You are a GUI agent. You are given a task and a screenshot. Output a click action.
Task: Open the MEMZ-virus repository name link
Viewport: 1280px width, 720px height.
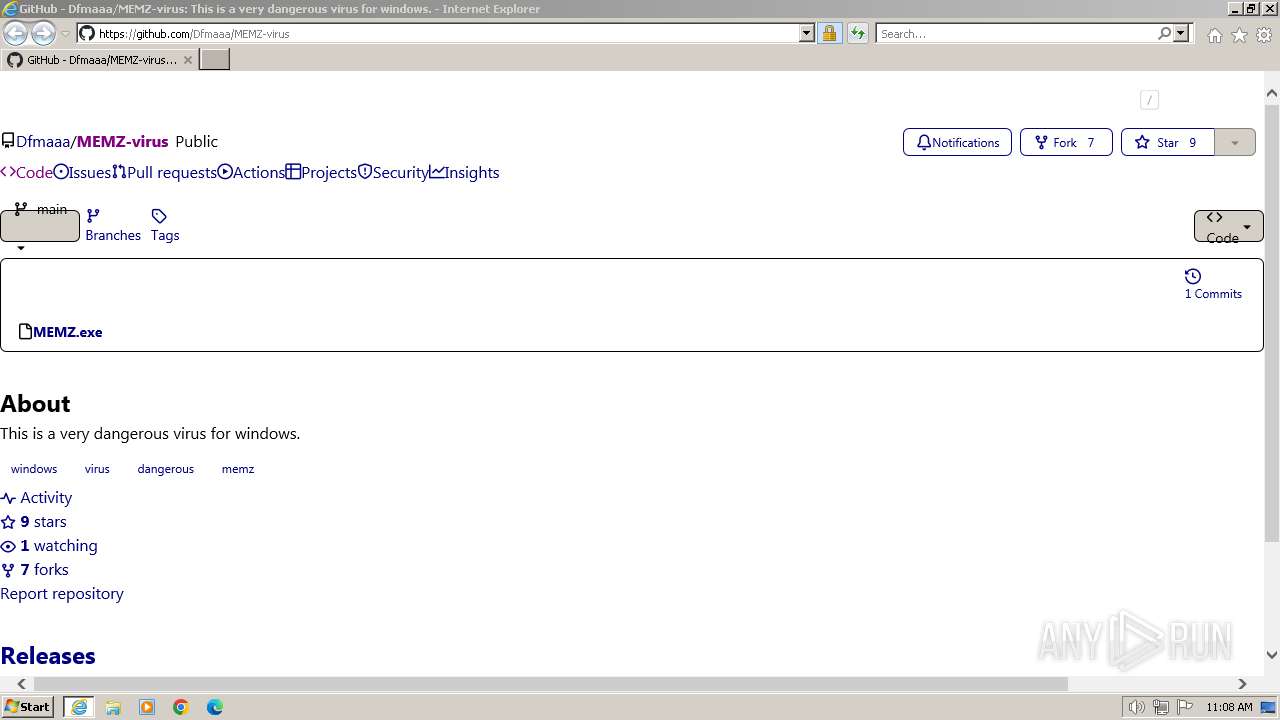pos(122,142)
